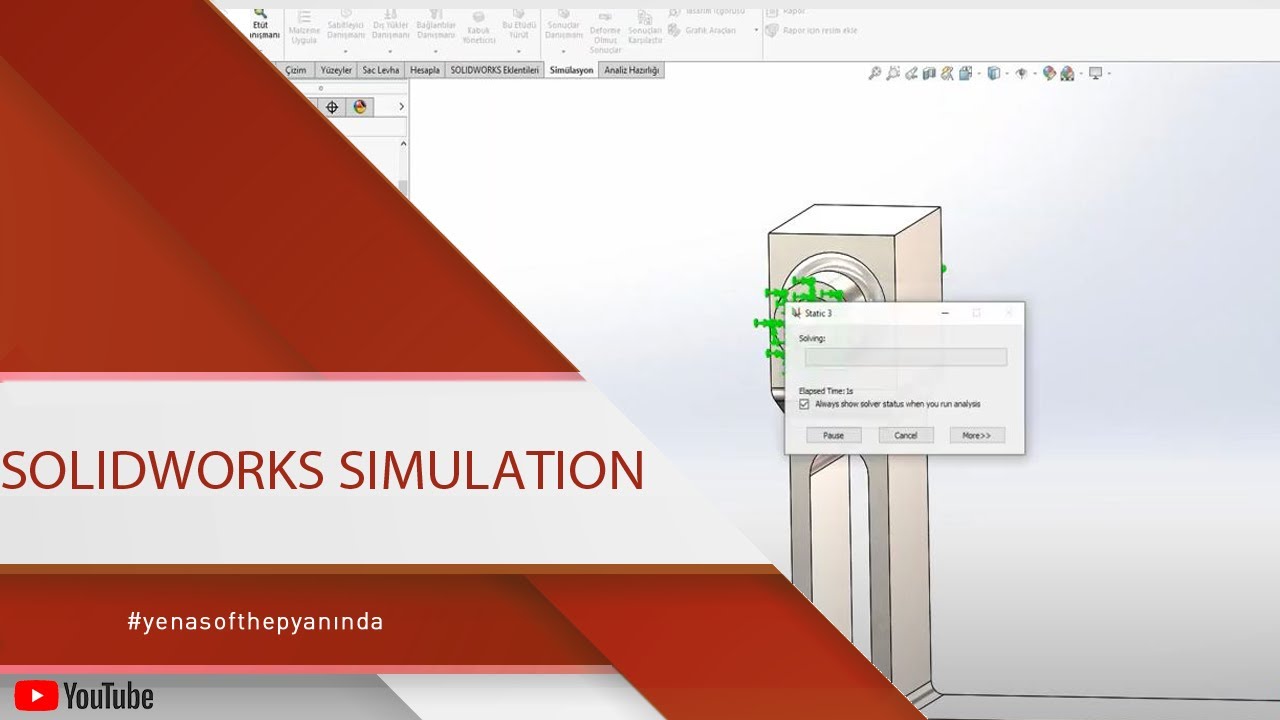Image resolution: width=1280 pixels, height=720 pixels.
Task: Click Display Style cube icon
Action: click(x=993, y=73)
